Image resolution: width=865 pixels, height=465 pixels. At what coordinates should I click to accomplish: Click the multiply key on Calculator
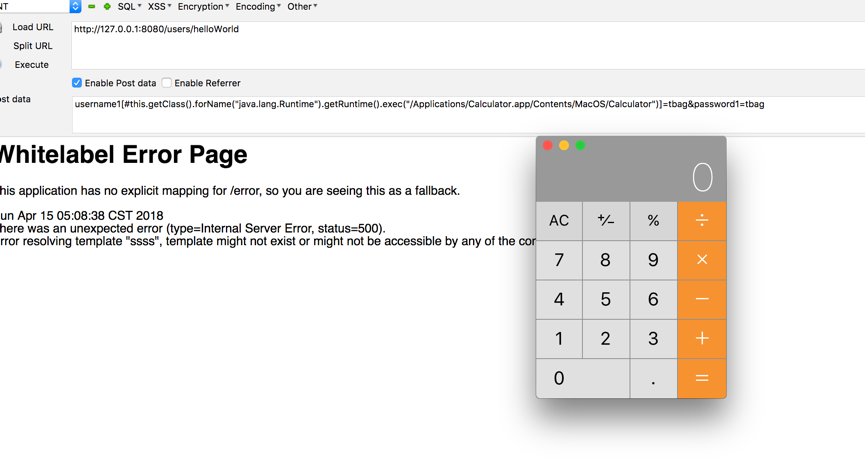pyautogui.click(x=702, y=260)
